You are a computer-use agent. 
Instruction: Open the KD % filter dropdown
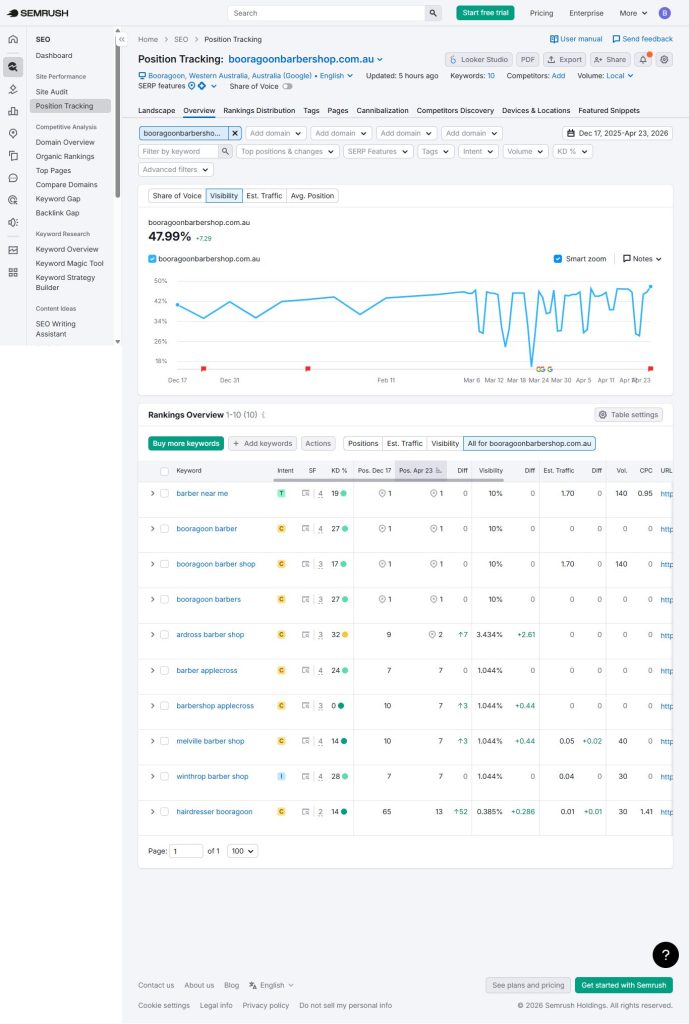pyautogui.click(x=572, y=152)
